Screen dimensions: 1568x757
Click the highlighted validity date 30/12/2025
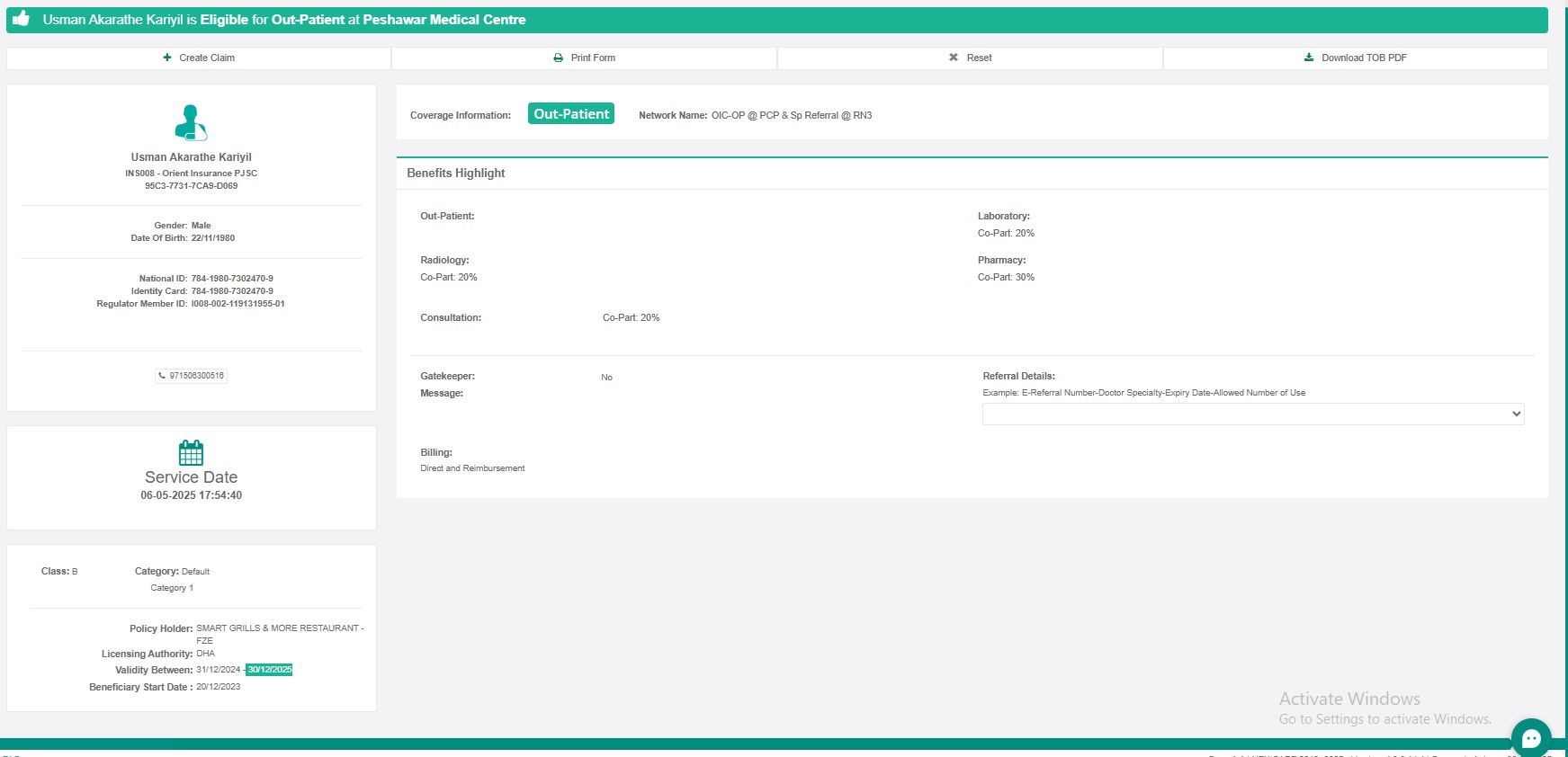(270, 670)
